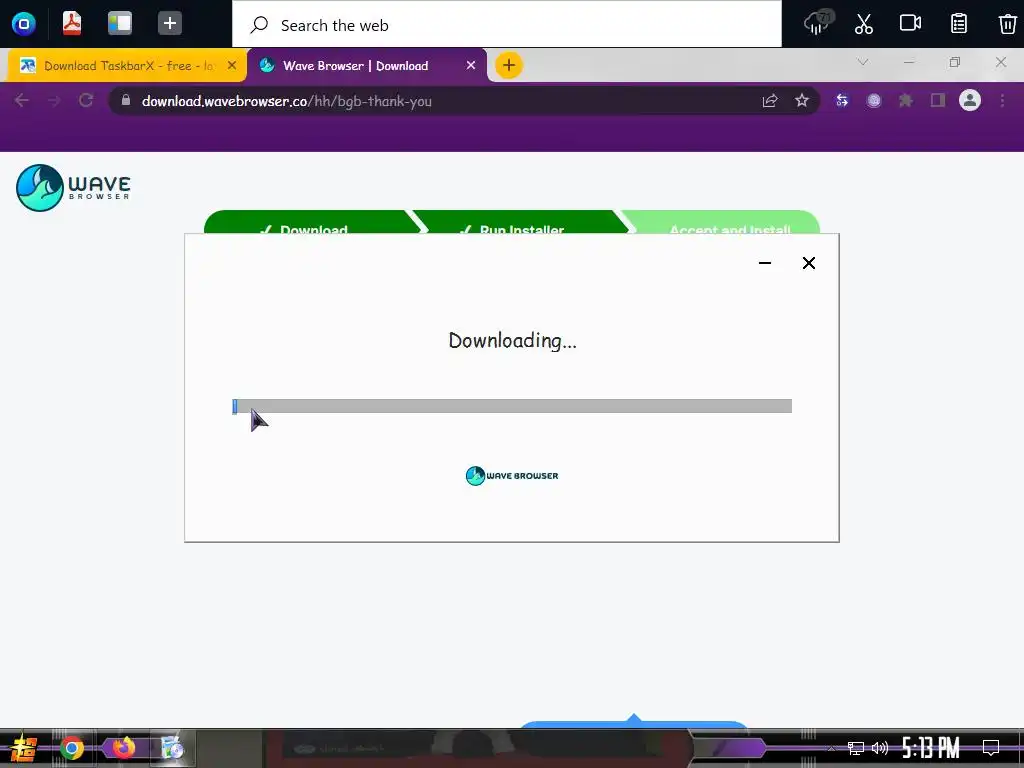Image resolution: width=1024 pixels, height=768 pixels.
Task: Click the download progress bar
Action: (x=512, y=406)
